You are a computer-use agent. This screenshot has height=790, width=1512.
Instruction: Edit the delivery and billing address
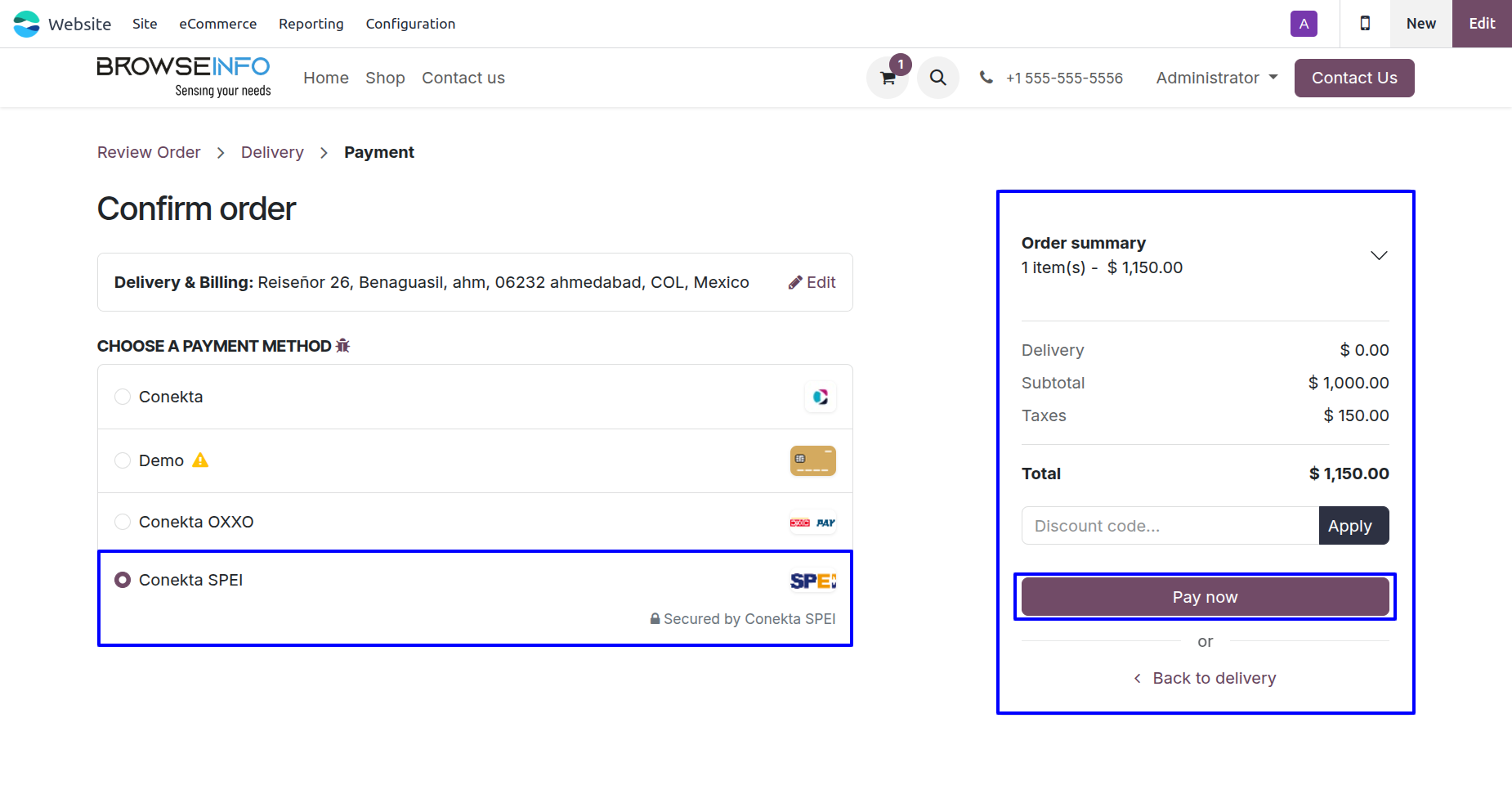click(812, 282)
